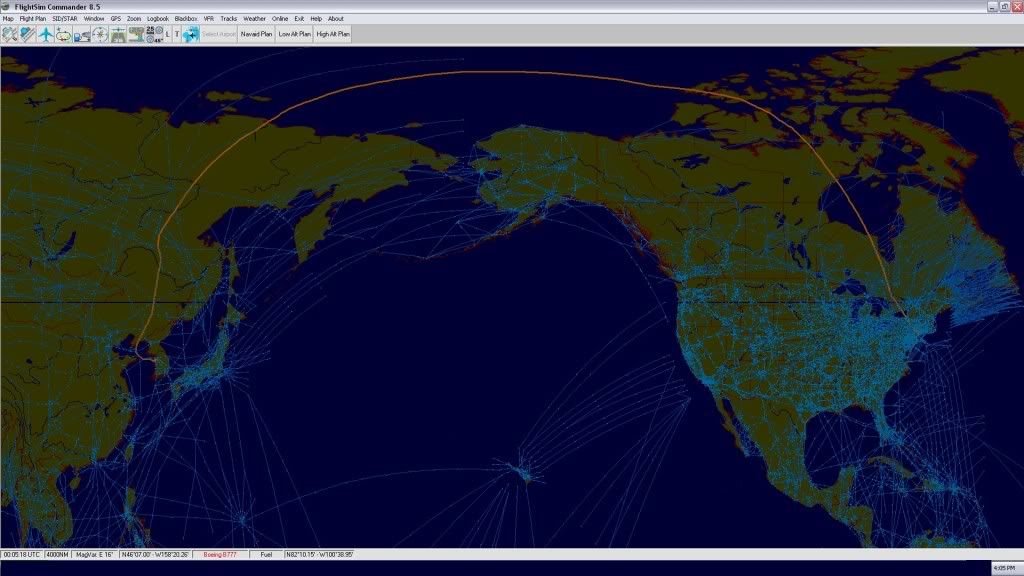This screenshot has width=1024, height=576.
Task: Click the aircraft over clouds toolbar icon
Action: click(x=191, y=34)
